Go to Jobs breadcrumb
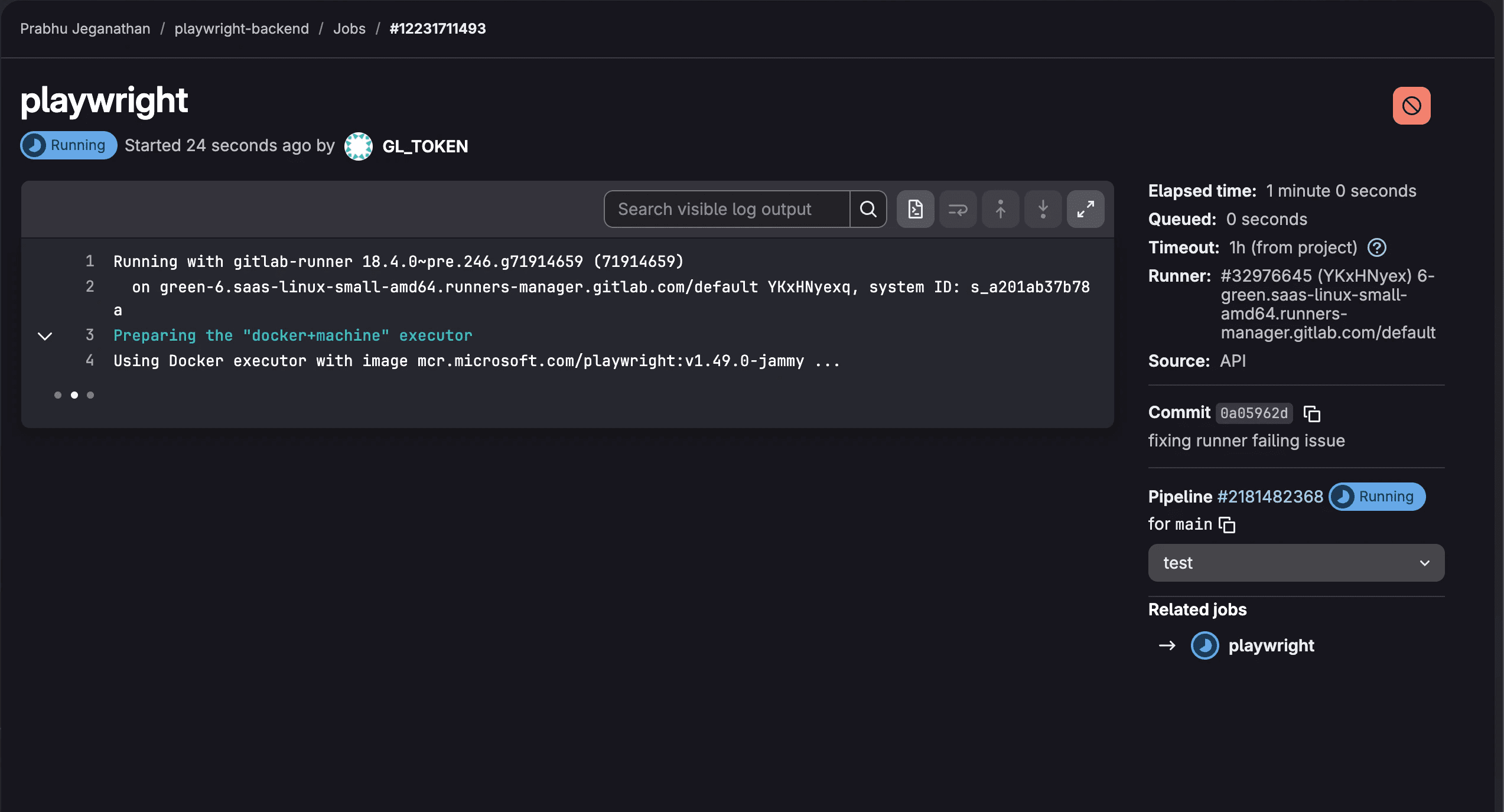The height and width of the screenshot is (812, 1504). click(x=349, y=28)
